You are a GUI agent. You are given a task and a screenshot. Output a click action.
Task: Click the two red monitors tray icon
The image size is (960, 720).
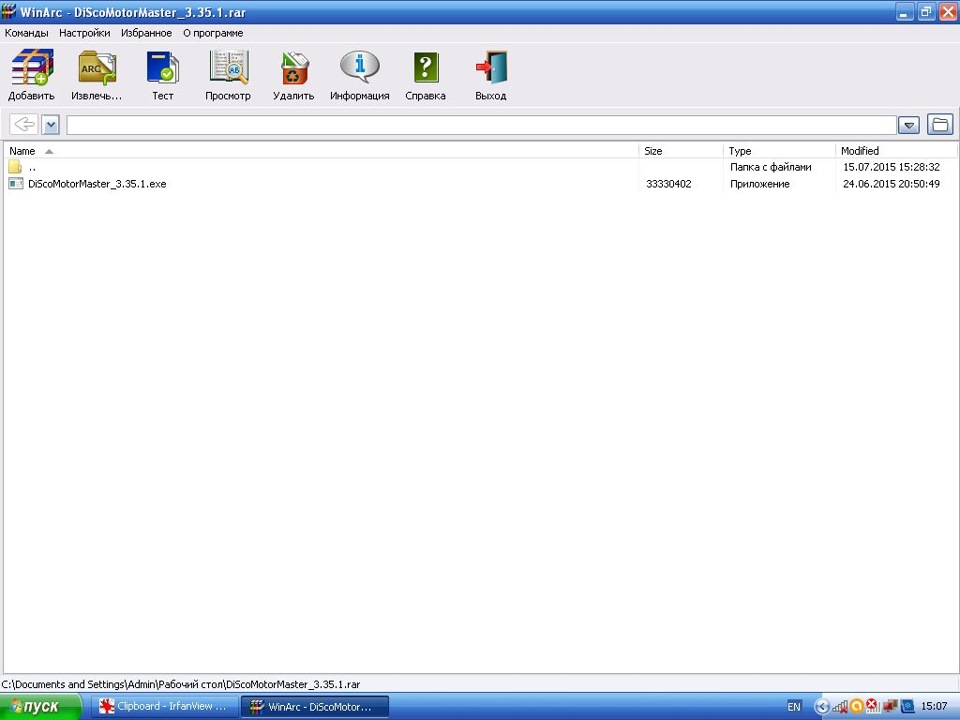(x=890, y=707)
